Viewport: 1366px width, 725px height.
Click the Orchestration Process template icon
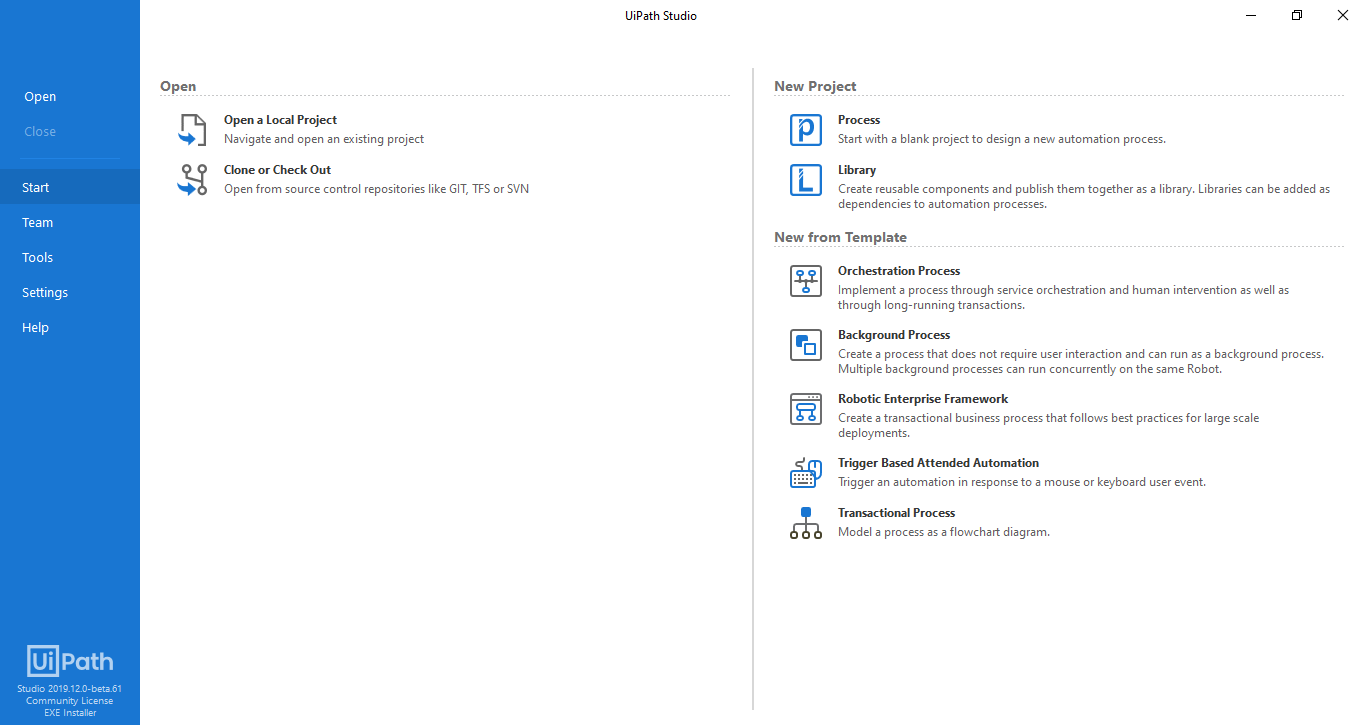coord(806,281)
